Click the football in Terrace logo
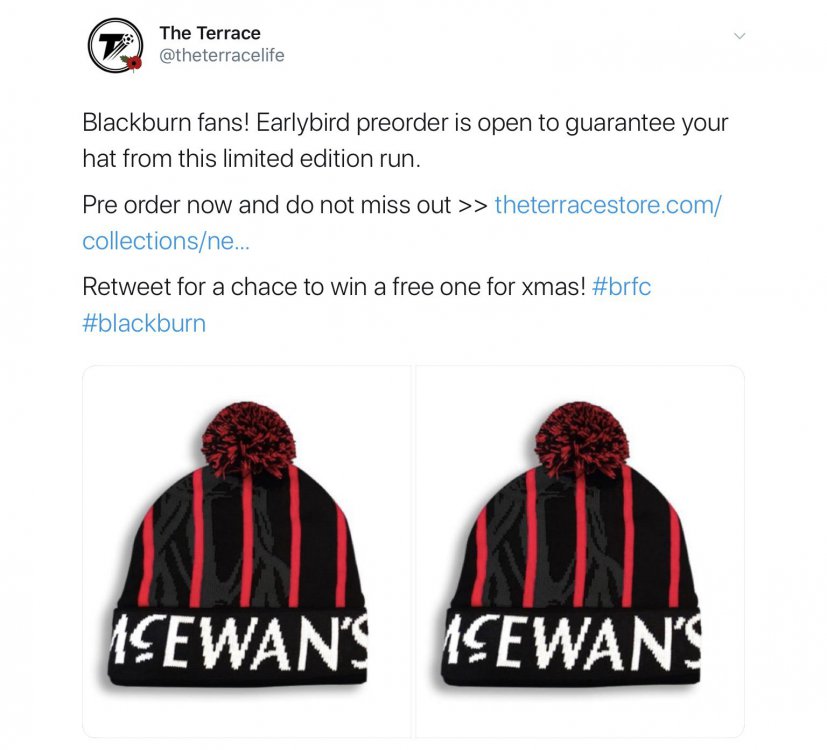 pos(128,40)
